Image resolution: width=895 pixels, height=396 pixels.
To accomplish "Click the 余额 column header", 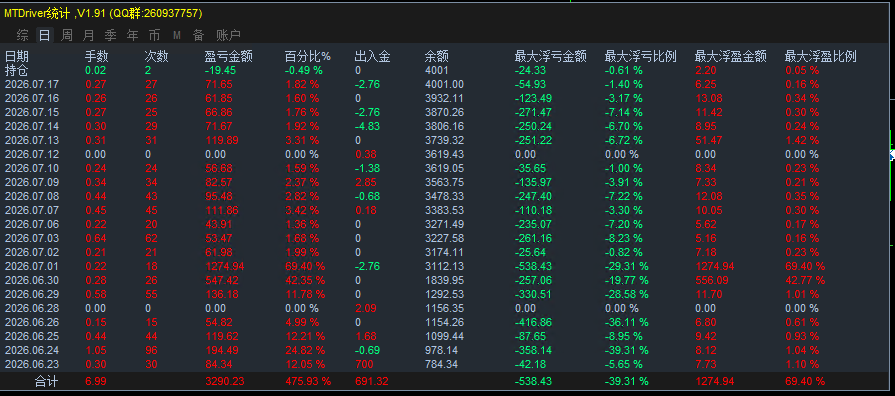I will [437, 56].
